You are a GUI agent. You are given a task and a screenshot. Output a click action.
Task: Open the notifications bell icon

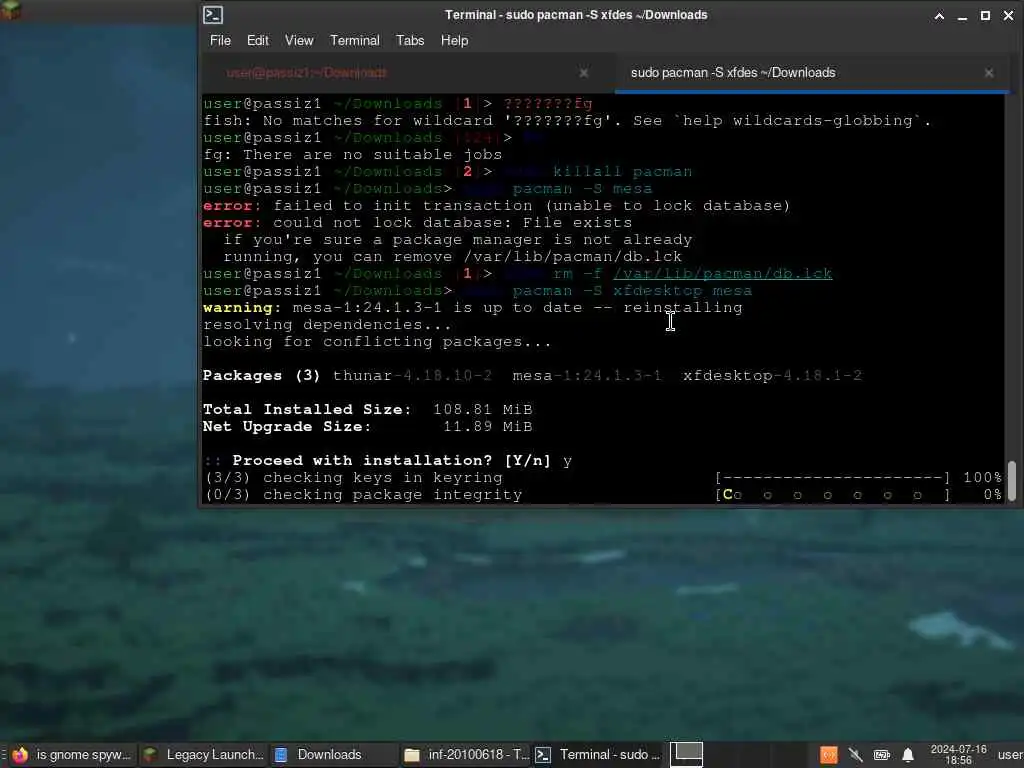(x=908, y=755)
